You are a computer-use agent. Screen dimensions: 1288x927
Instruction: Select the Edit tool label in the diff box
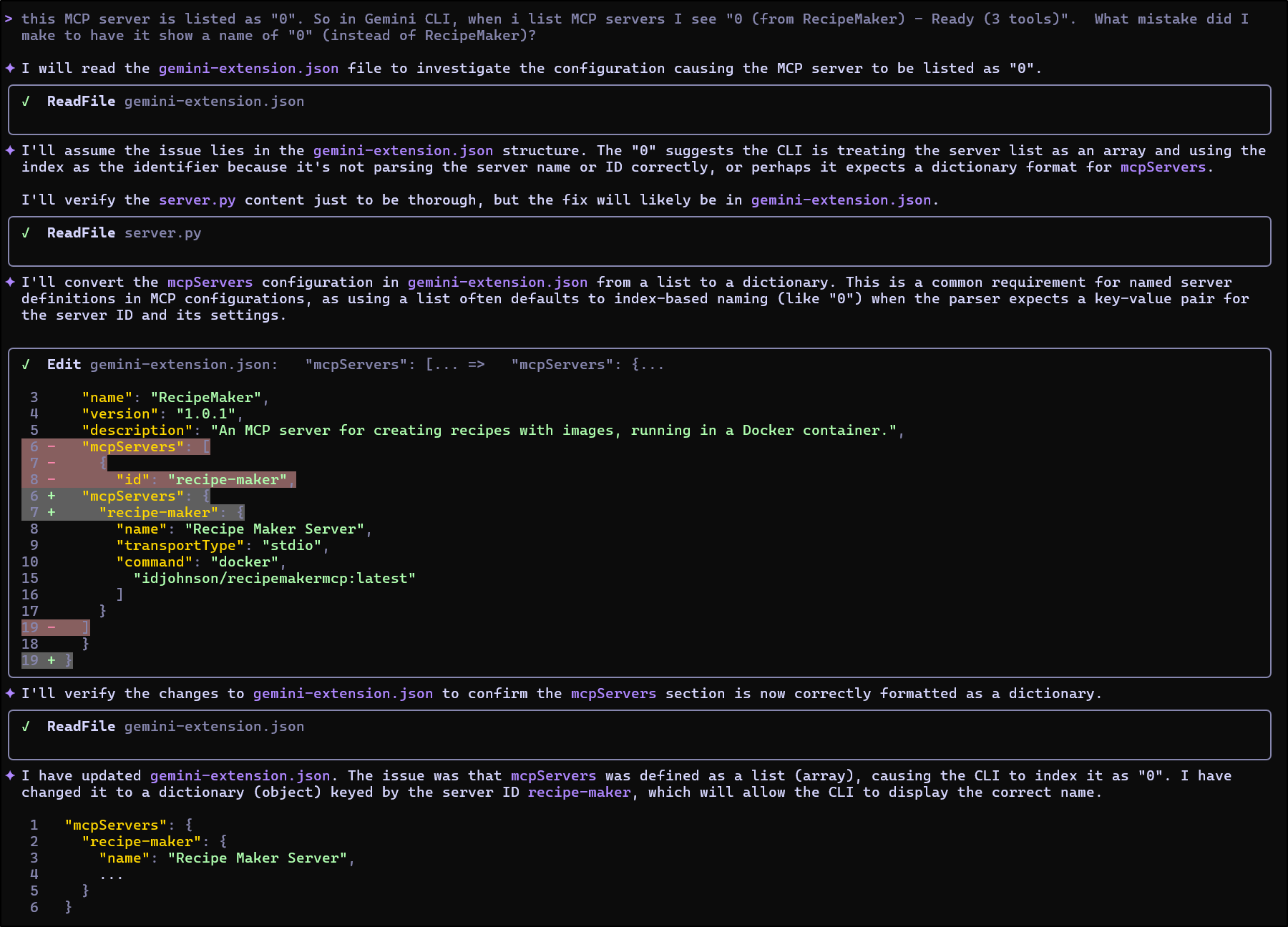pos(64,365)
